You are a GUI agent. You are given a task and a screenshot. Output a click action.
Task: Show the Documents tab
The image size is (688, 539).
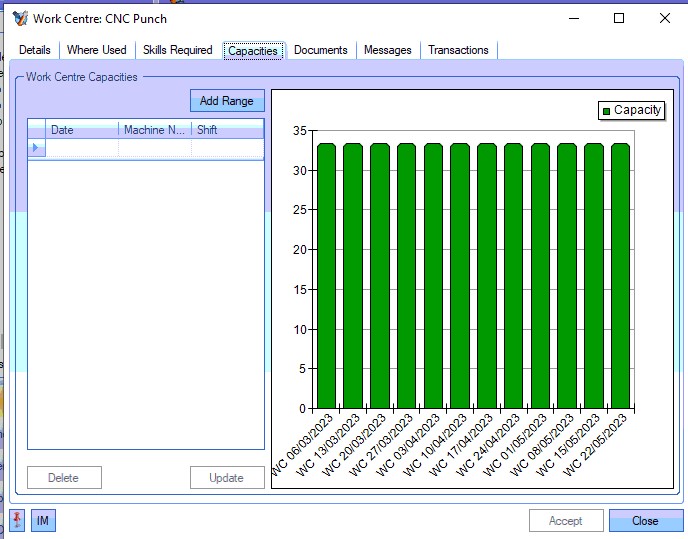click(x=320, y=50)
